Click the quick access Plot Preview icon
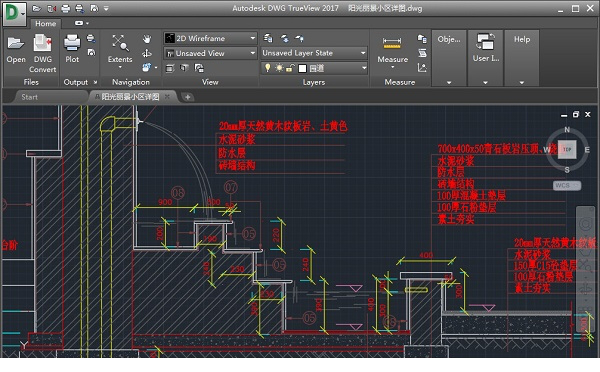The width and height of the screenshot is (600, 372). click(94, 8)
